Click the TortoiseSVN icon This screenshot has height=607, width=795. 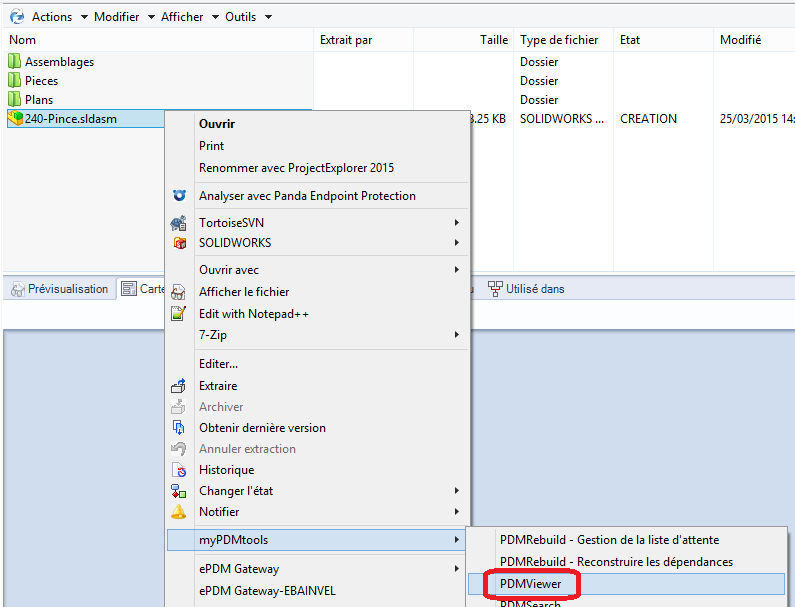[x=178, y=223]
